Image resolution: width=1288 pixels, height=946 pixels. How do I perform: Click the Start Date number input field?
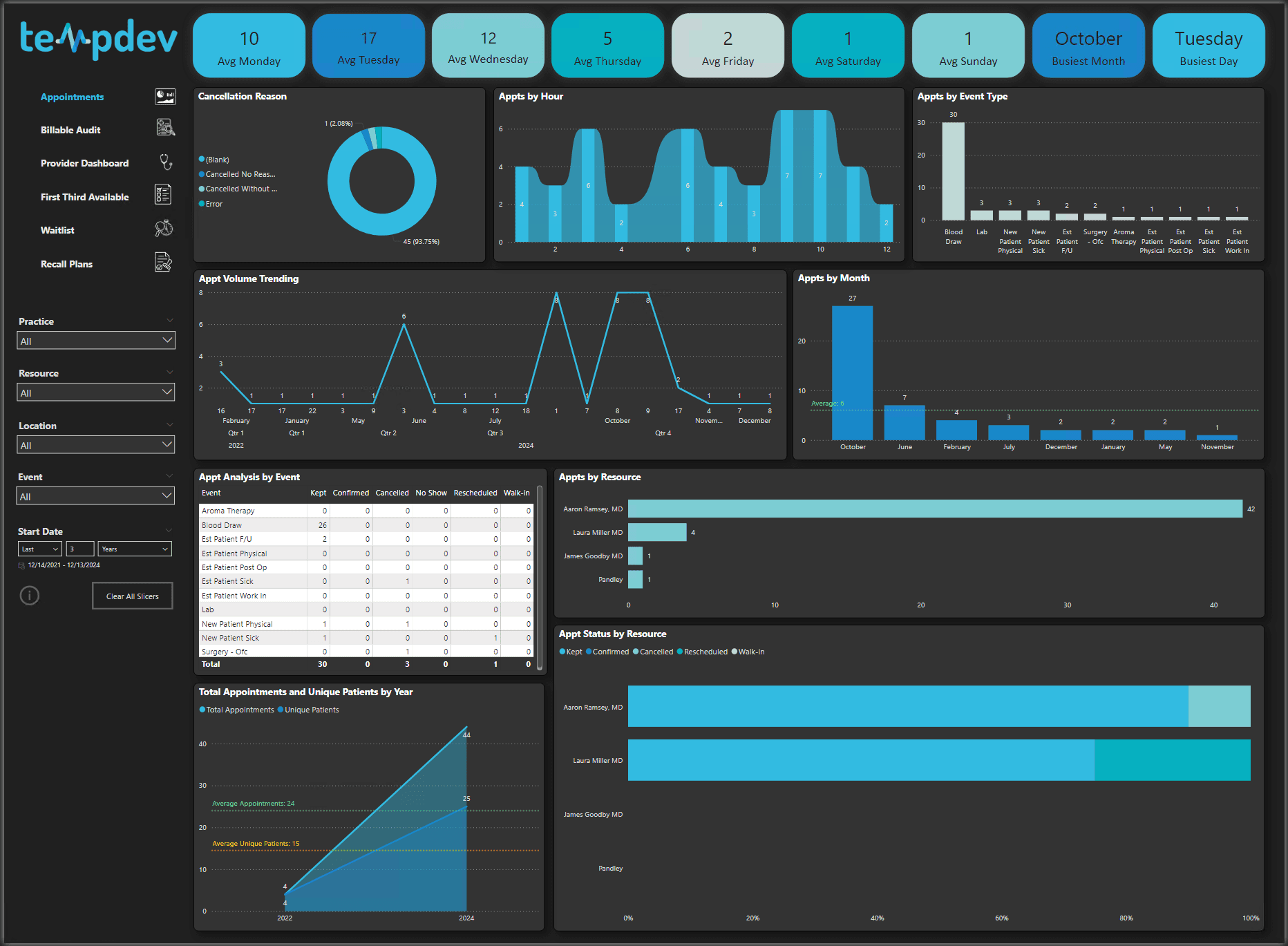[x=80, y=549]
